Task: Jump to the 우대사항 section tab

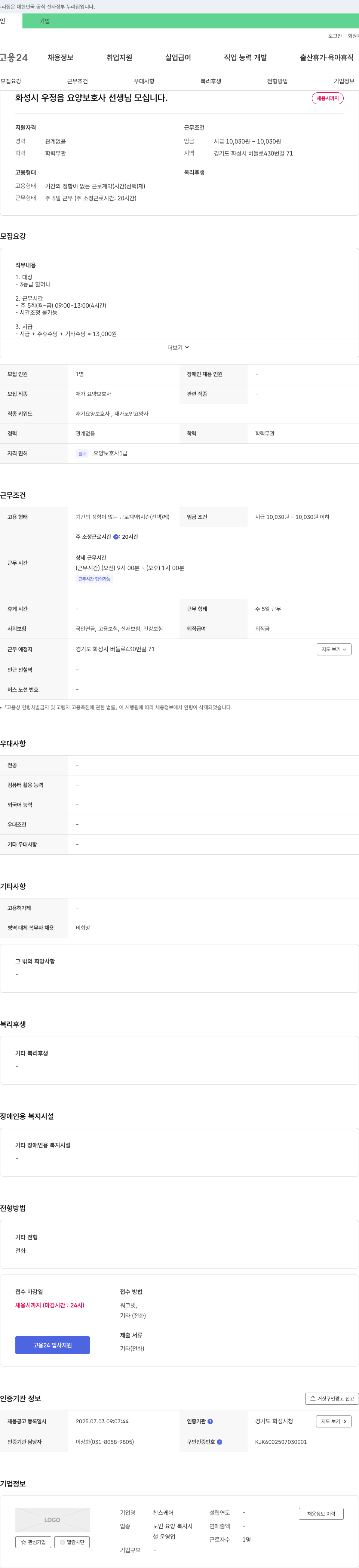Action: click(144, 81)
